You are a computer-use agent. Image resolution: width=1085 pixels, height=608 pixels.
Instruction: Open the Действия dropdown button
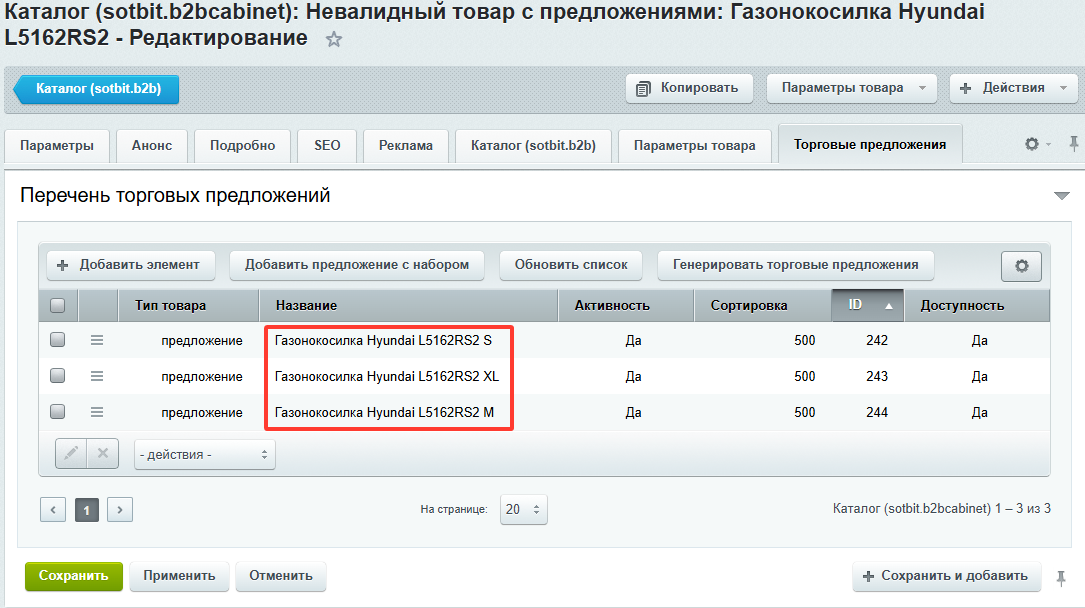[1014, 88]
